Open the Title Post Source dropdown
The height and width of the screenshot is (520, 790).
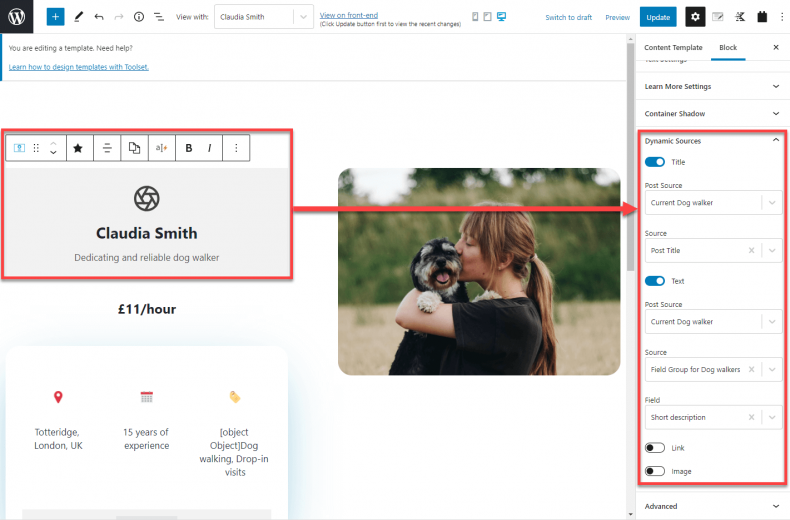point(713,203)
